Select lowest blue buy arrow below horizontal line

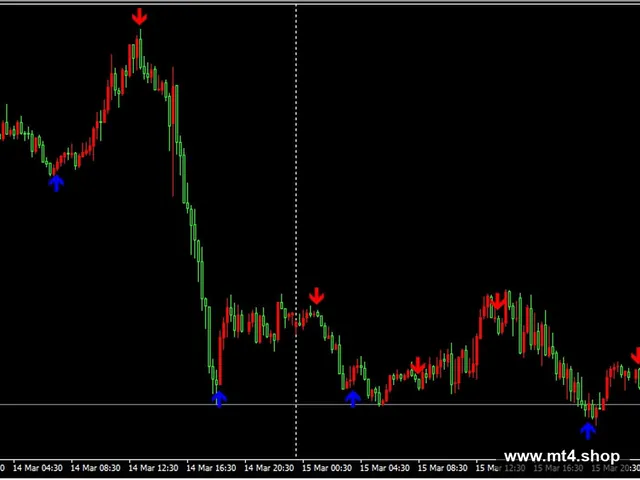coord(588,431)
